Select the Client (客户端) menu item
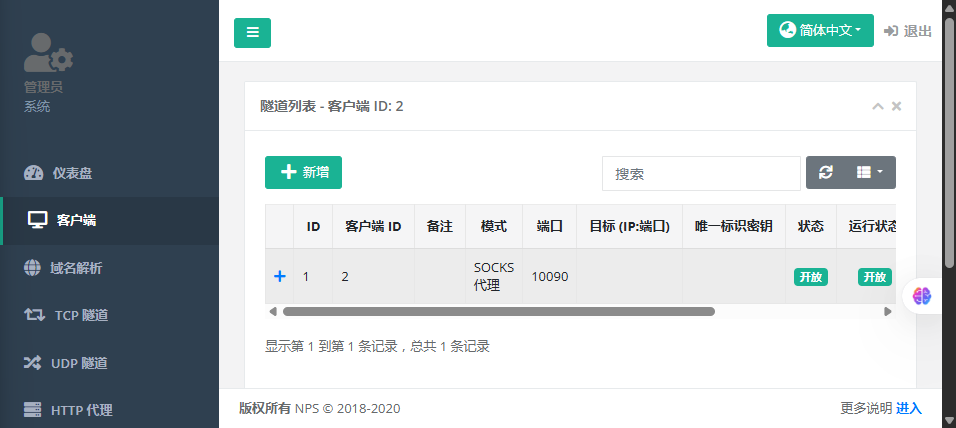956x428 pixels. pyautogui.click(x=76, y=220)
